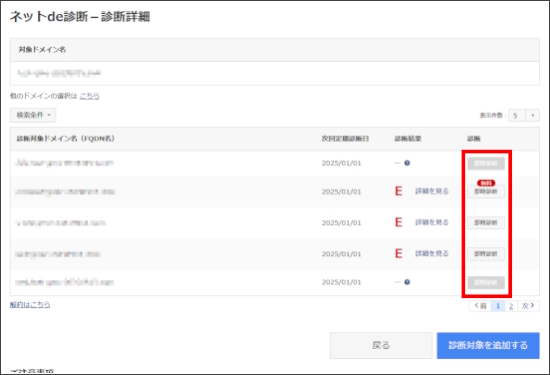550x375 pixels.
Task: Click the 診断 column header
Action: click(474, 139)
